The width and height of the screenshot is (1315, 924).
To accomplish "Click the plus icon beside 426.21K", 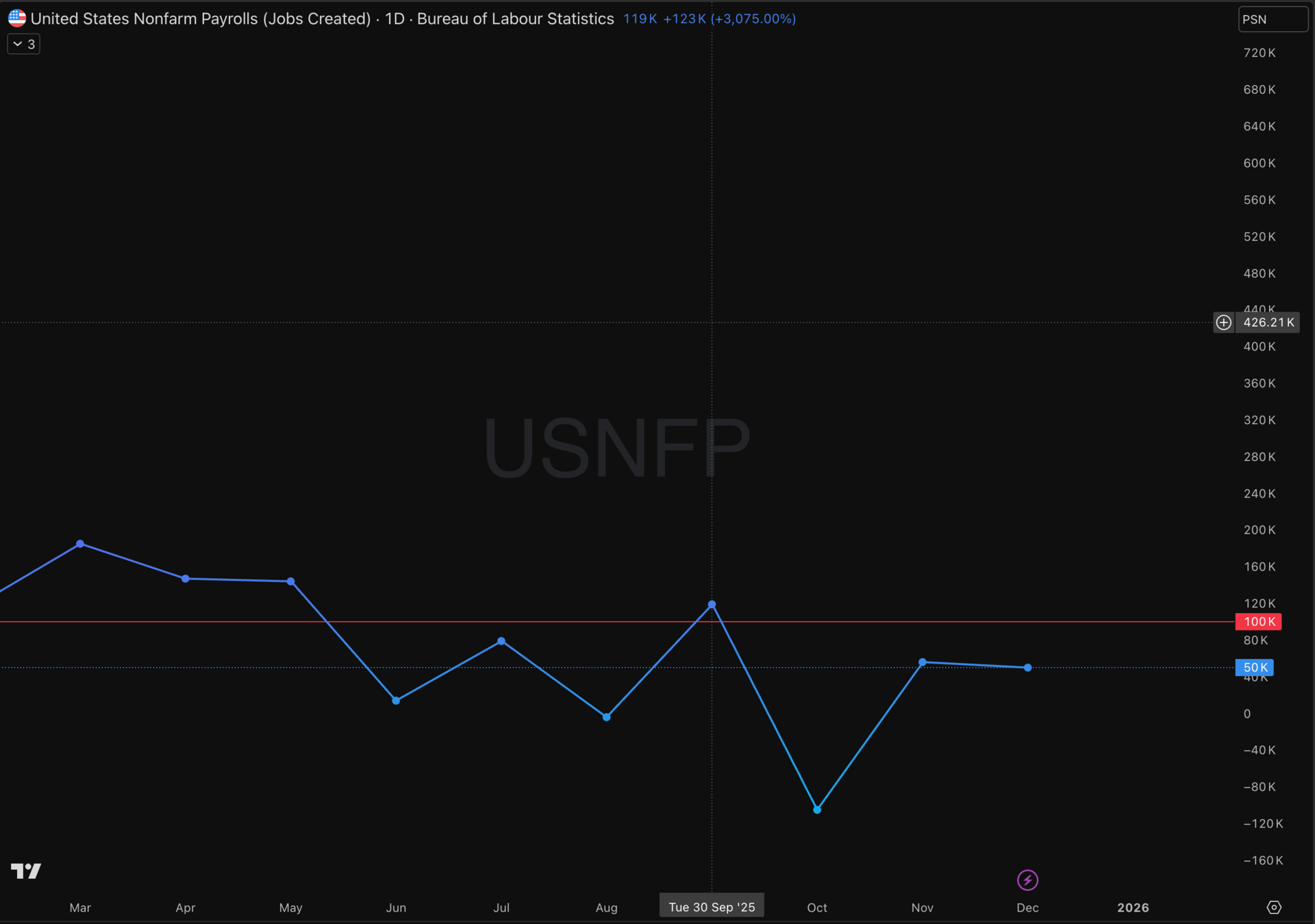I will pyautogui.click(x=1223, y=323).
